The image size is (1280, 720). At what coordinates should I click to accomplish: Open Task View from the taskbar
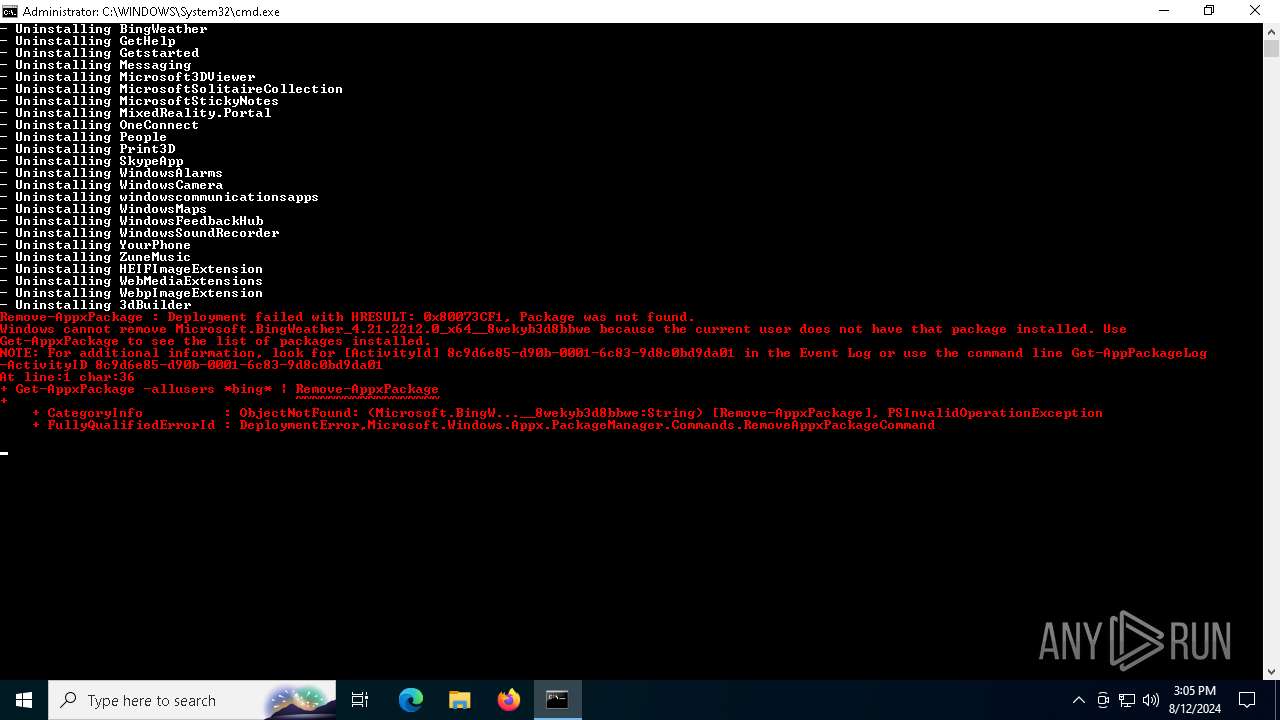(360, 700)
